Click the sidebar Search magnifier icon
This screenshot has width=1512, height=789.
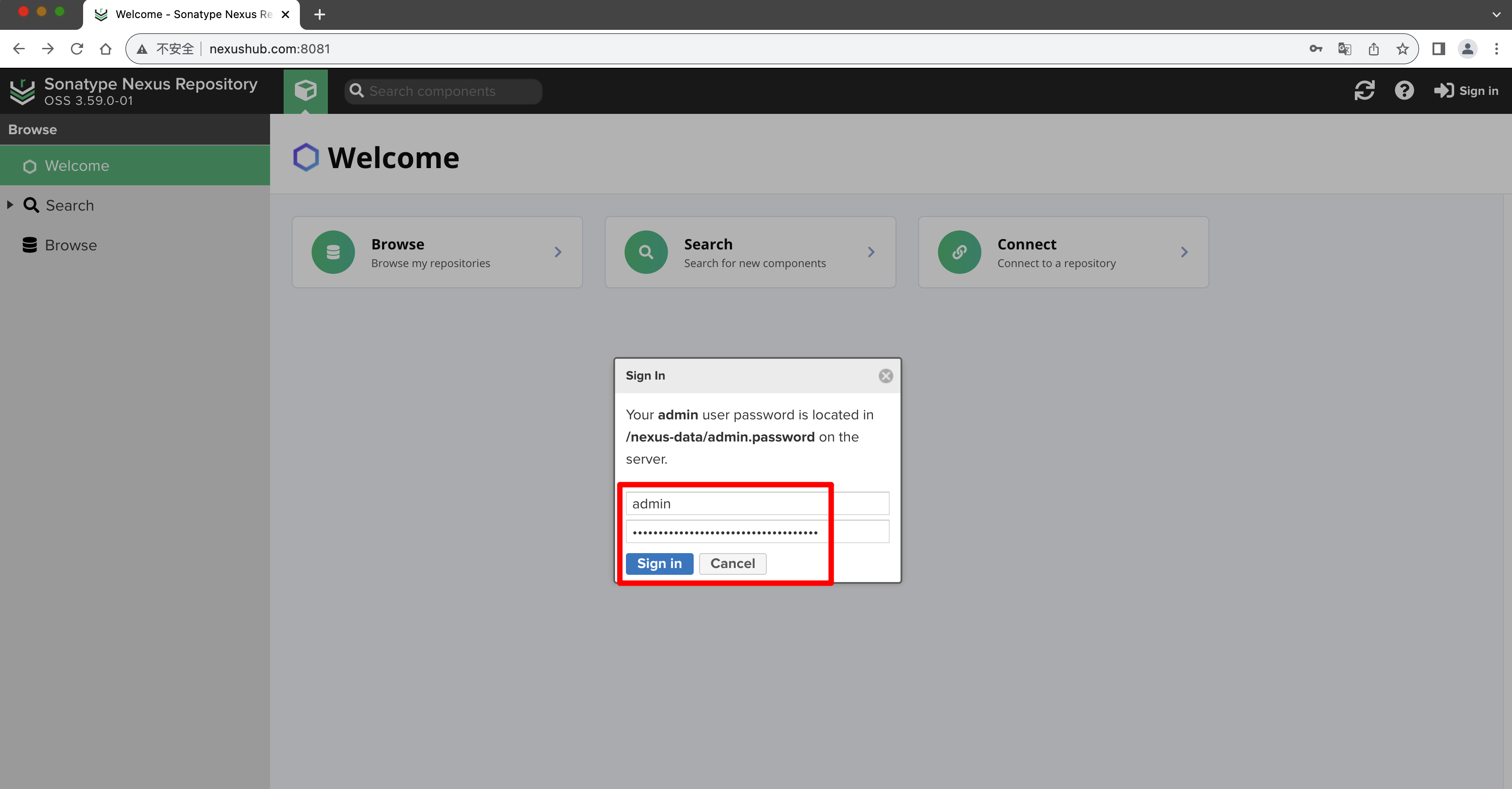click(x=31, y=205)
